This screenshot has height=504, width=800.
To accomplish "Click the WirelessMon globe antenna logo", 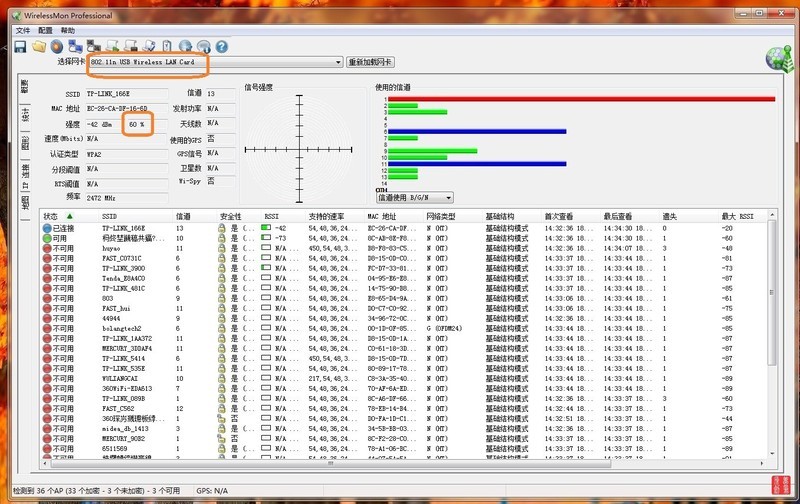I will 779,59.
